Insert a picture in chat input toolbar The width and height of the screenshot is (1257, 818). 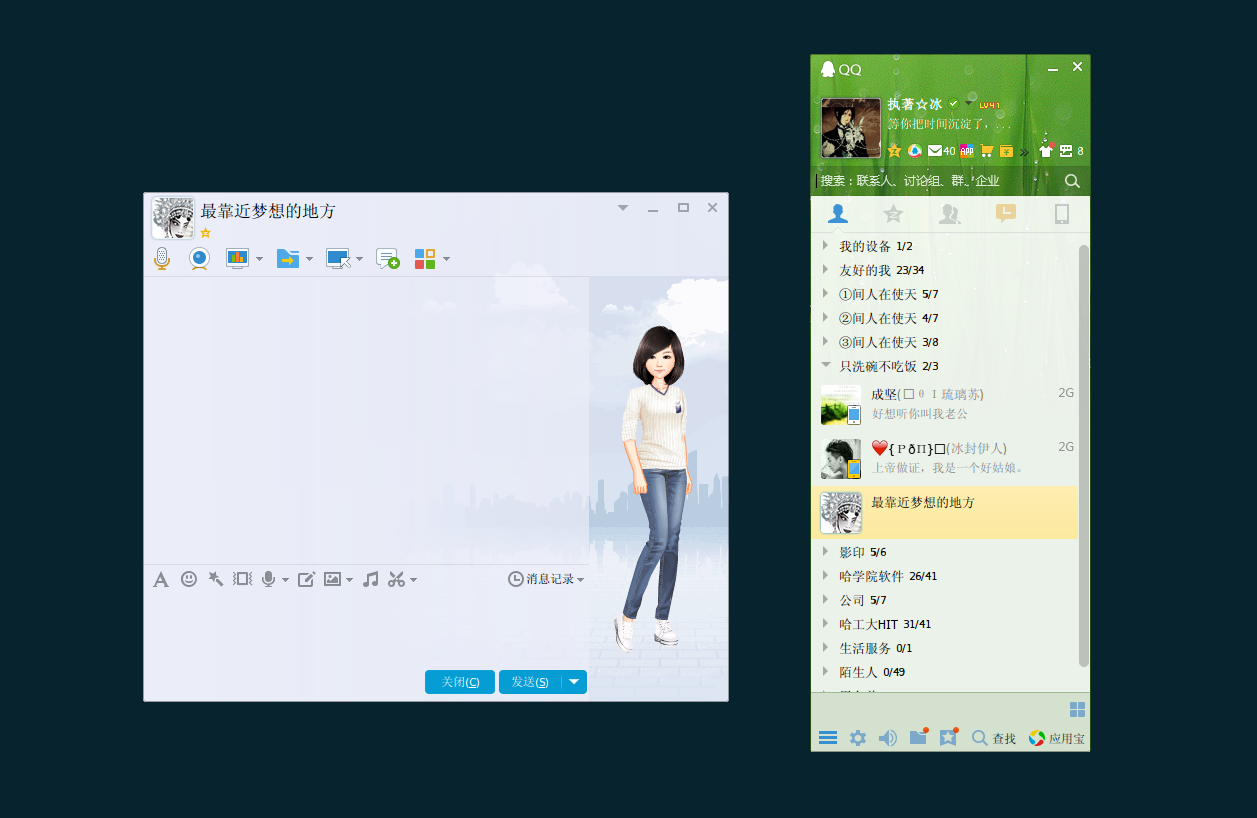tap(332, 578)
